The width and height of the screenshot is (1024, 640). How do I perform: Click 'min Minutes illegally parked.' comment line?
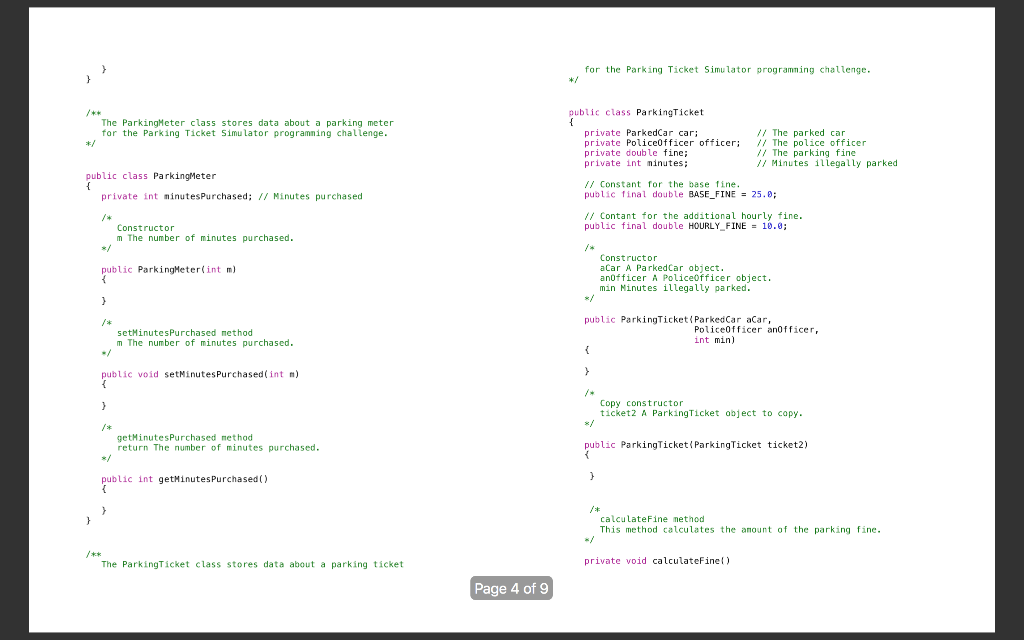[675, 288]
